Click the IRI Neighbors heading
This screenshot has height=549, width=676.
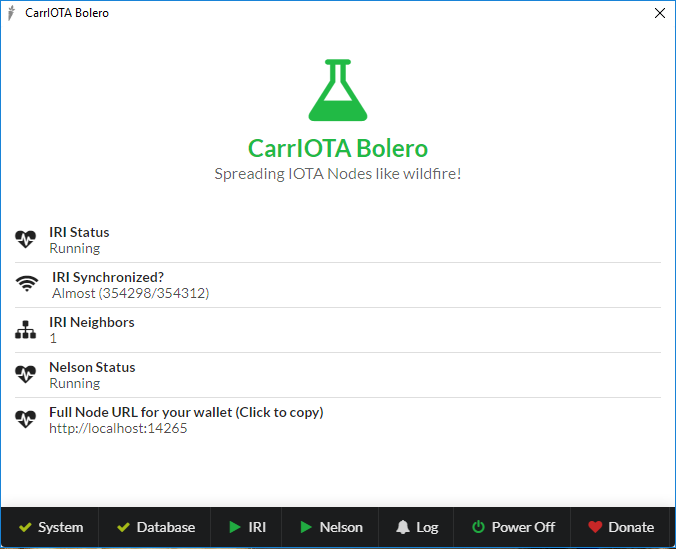92,322
